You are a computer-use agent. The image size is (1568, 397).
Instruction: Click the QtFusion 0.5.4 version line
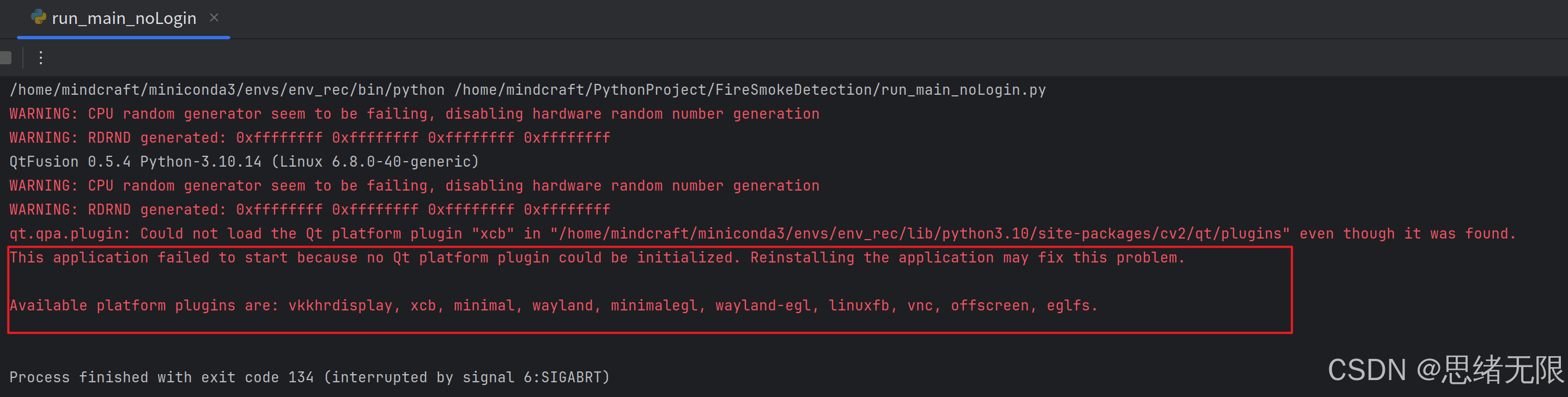244,162
